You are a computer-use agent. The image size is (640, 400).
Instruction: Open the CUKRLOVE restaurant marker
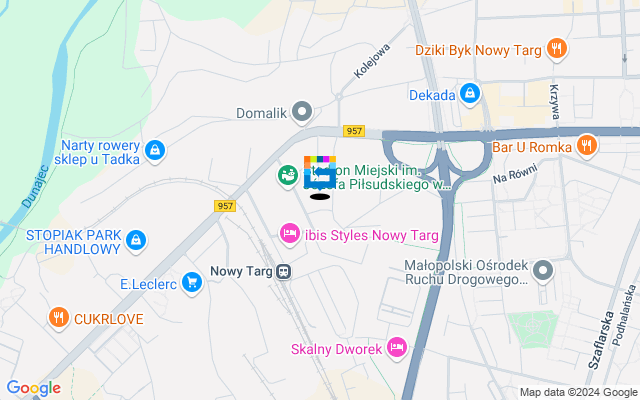58,318
